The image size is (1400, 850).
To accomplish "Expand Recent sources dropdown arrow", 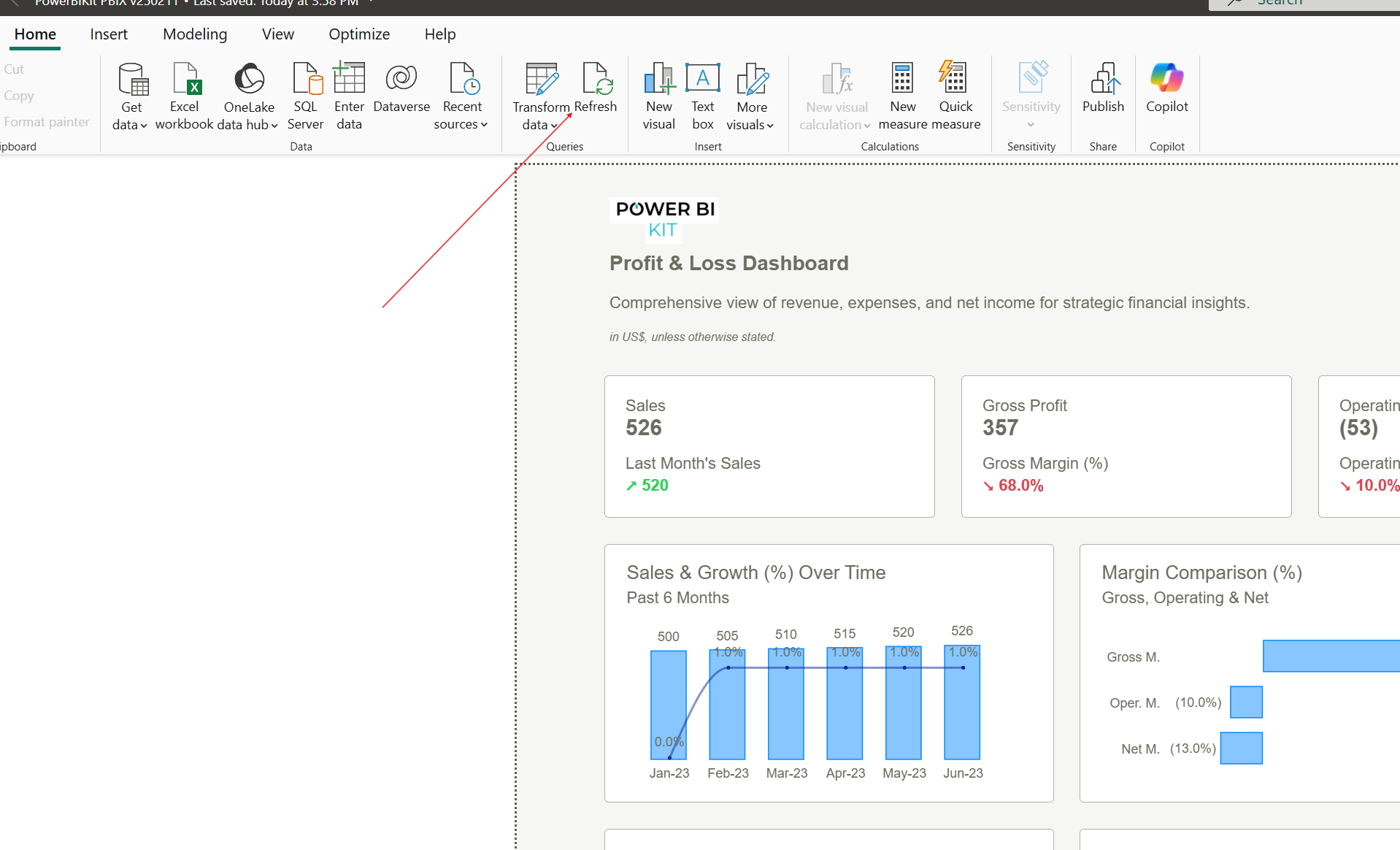I will (x=484, y=125).
